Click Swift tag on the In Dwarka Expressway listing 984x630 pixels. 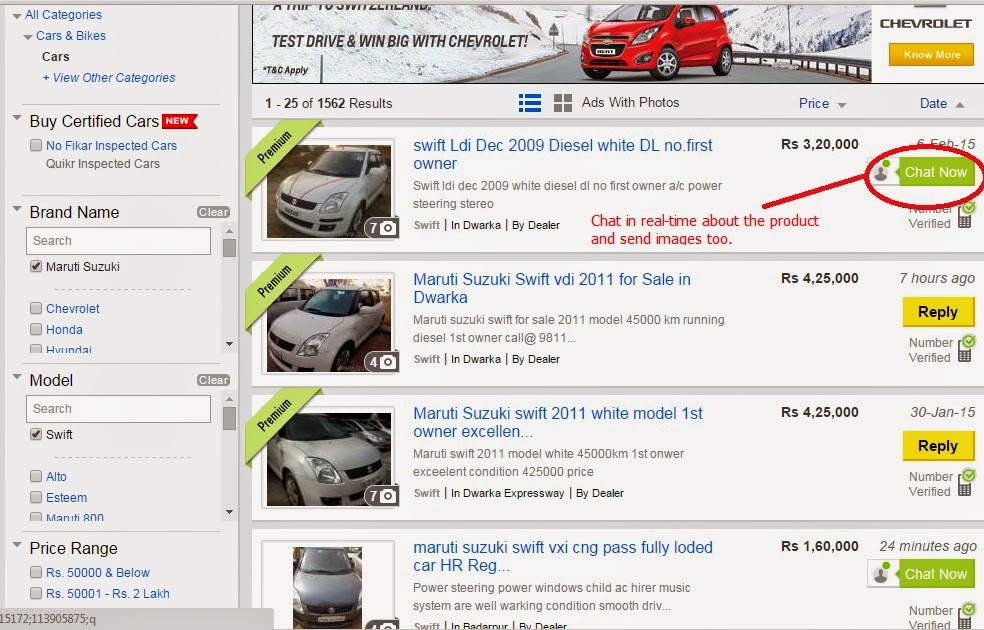click(x=427, y=493)
